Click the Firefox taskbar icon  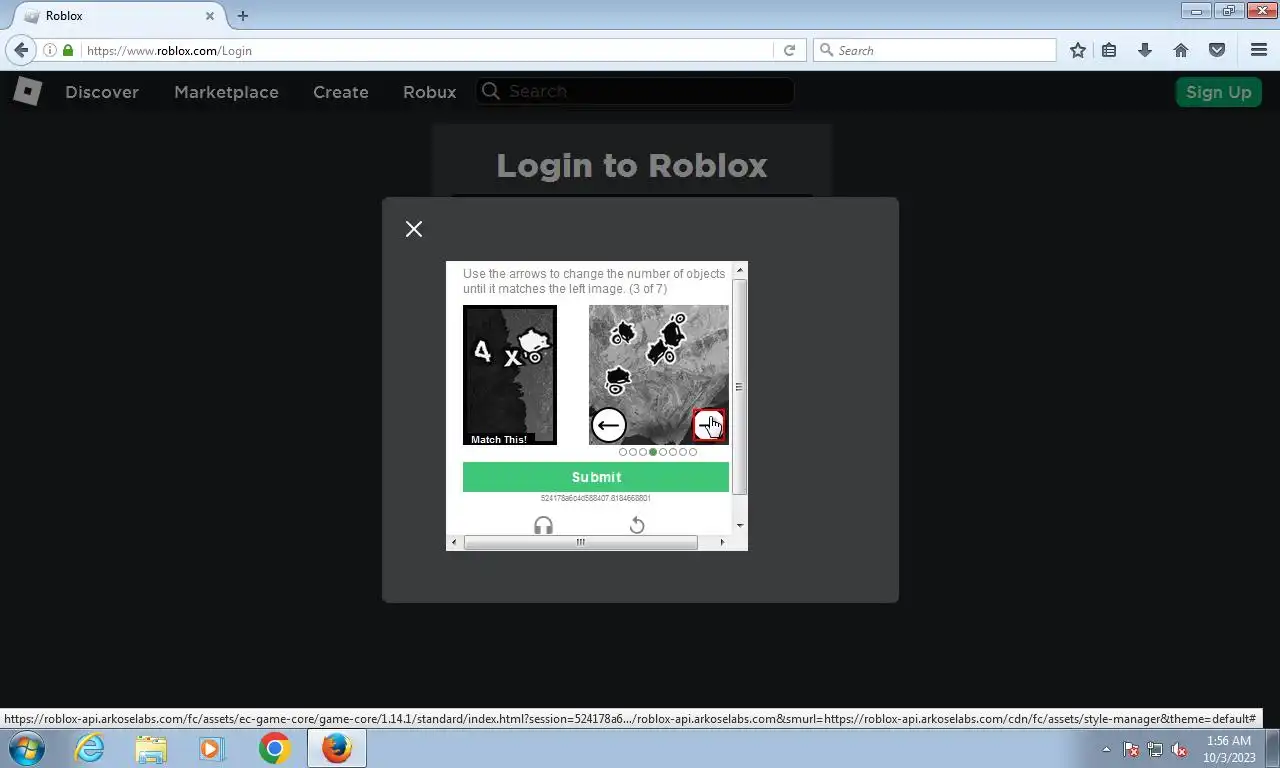tap(337, 748)
